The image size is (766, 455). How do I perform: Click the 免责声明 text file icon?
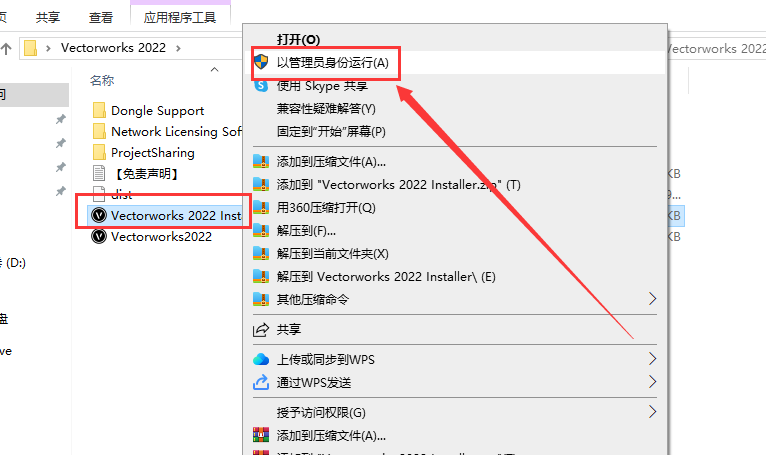coord(99,173)
